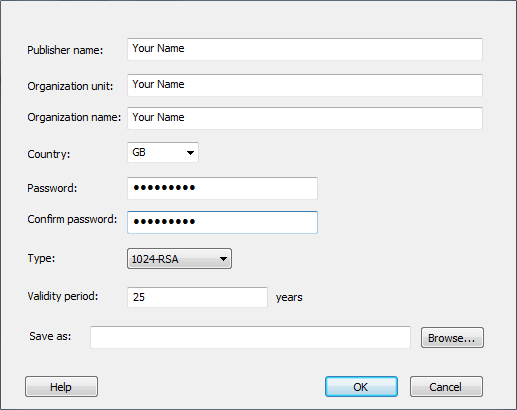Click the "Country:" label text
The width and height of the screenshot is (517, 410).
click(49, 154)
